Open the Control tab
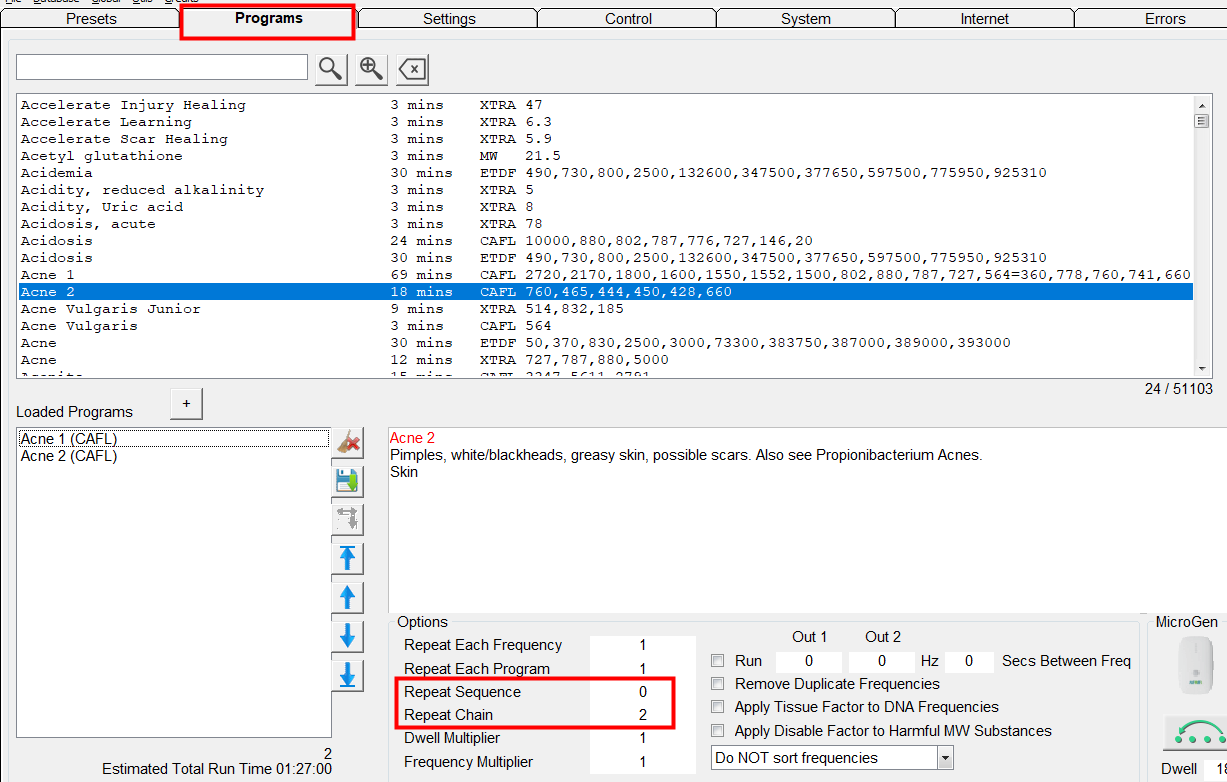 tap(628, 19)
